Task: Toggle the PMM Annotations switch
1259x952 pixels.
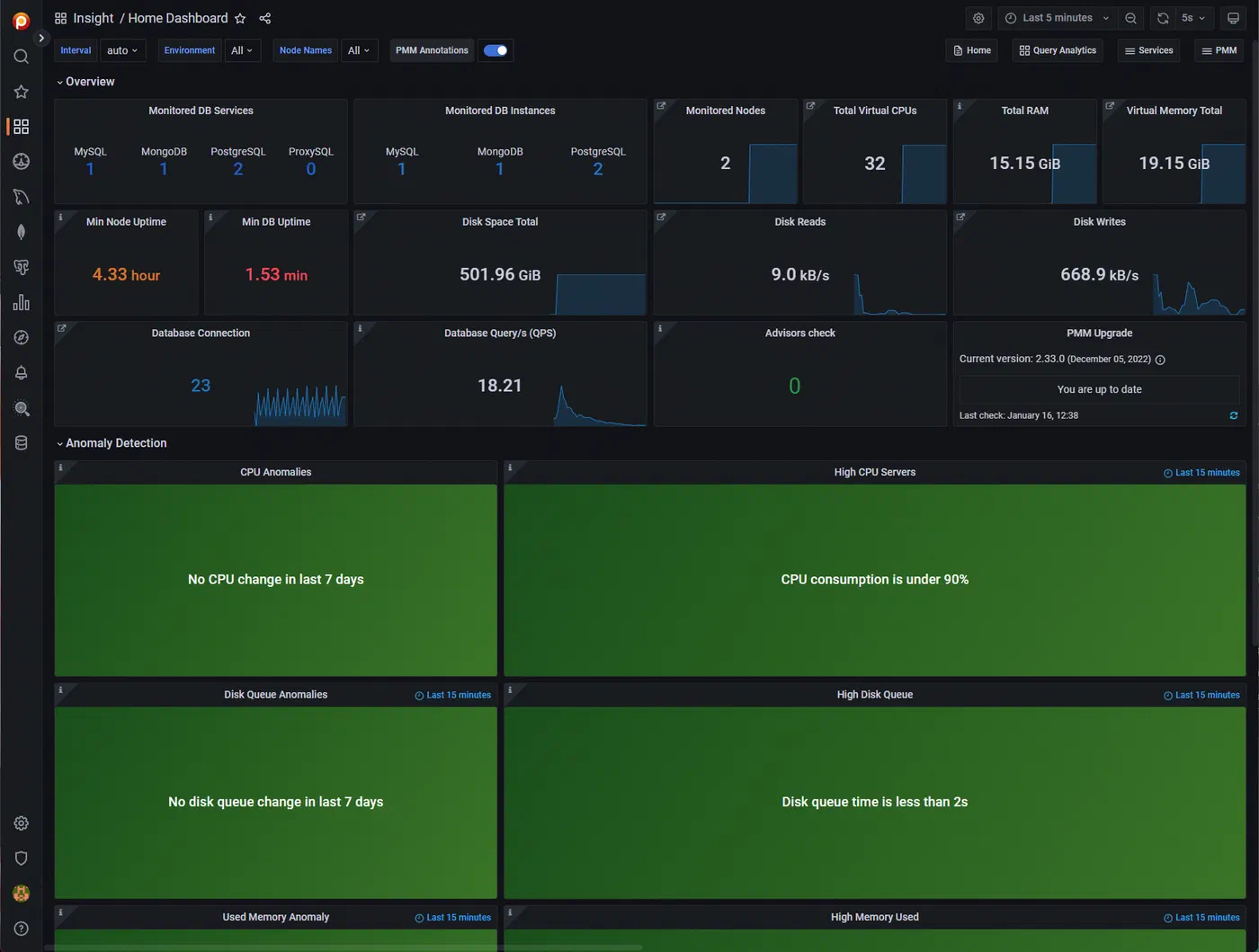Action: coord(496,50)
